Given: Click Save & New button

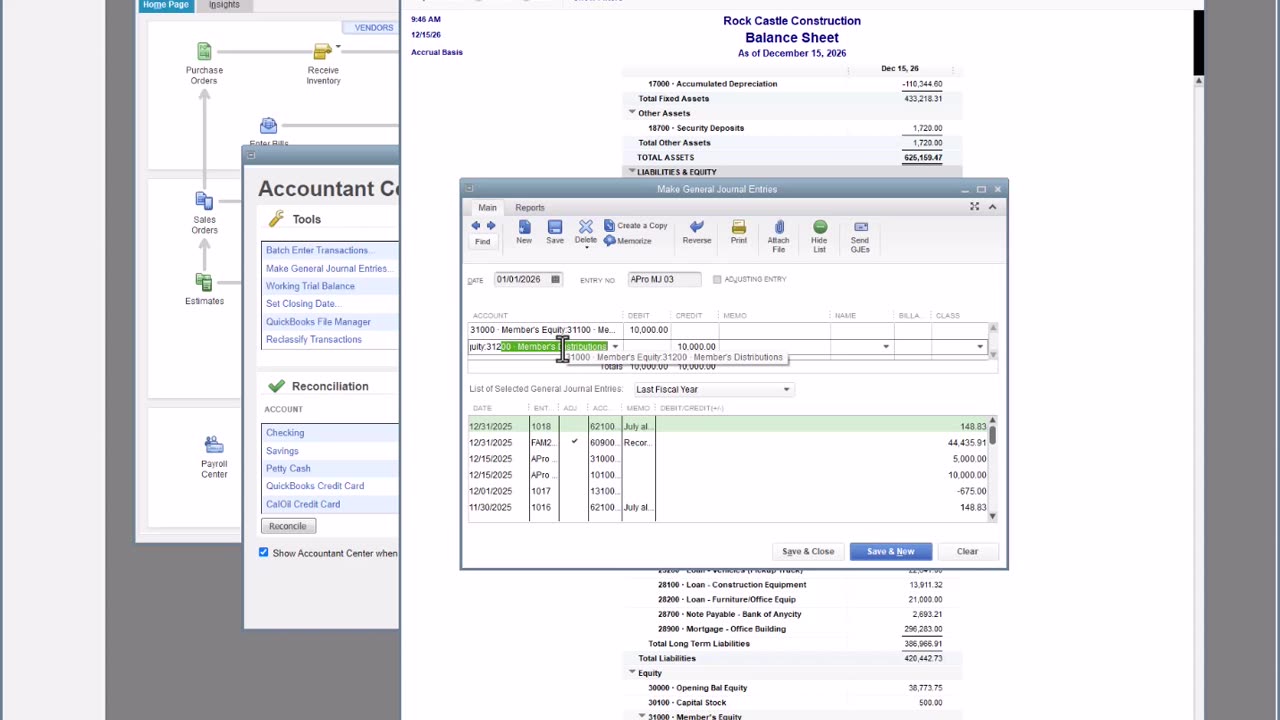Looking at the screenshot, I should tap(890, 552).
